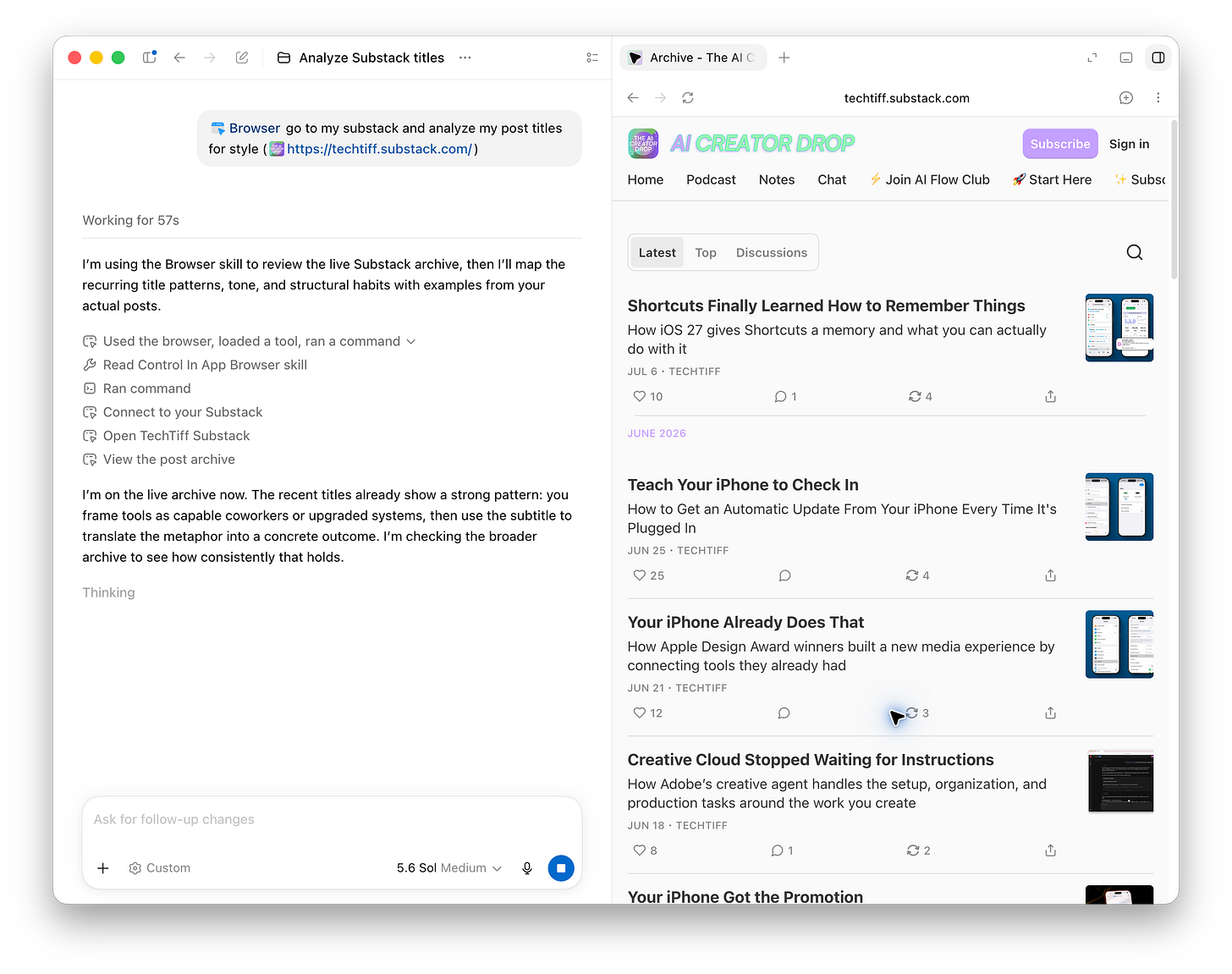Screen dimensions: 1232x974
Task: Go forward in the chat window
Action: click(210, 58)
